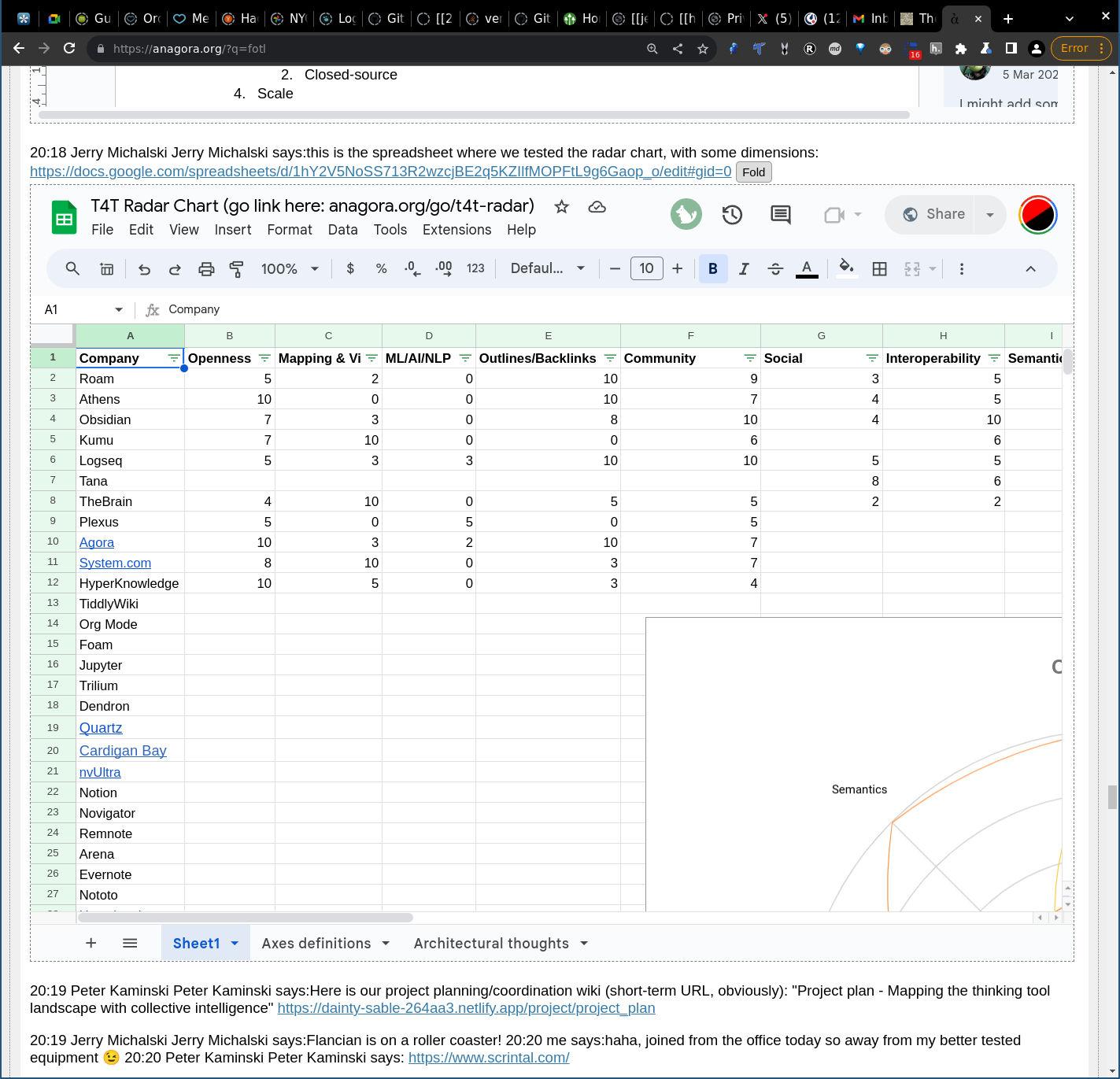Open the comments speech bubble icon
This screenshot has width=1120, height=1079.
[x=780, y=215]
